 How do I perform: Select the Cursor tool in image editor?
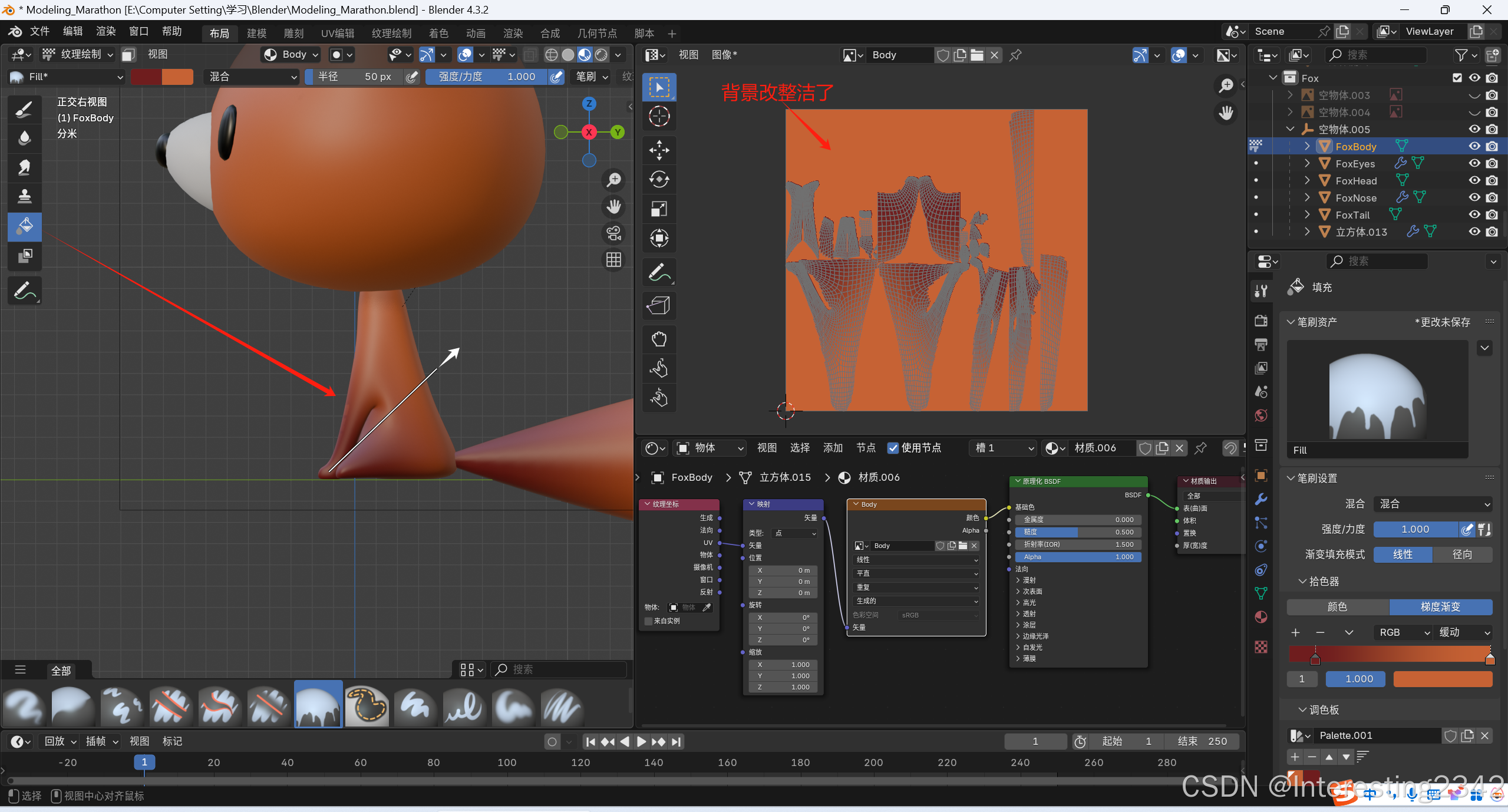pos(659,117)
